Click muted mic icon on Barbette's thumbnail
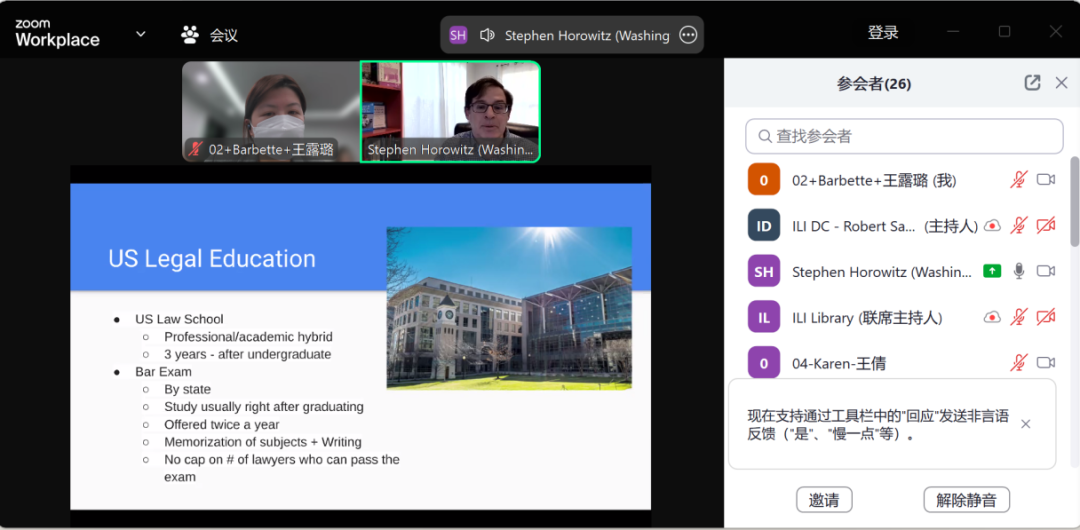The height and width of the screenshot is (530, 1080). tap(196, 149)
